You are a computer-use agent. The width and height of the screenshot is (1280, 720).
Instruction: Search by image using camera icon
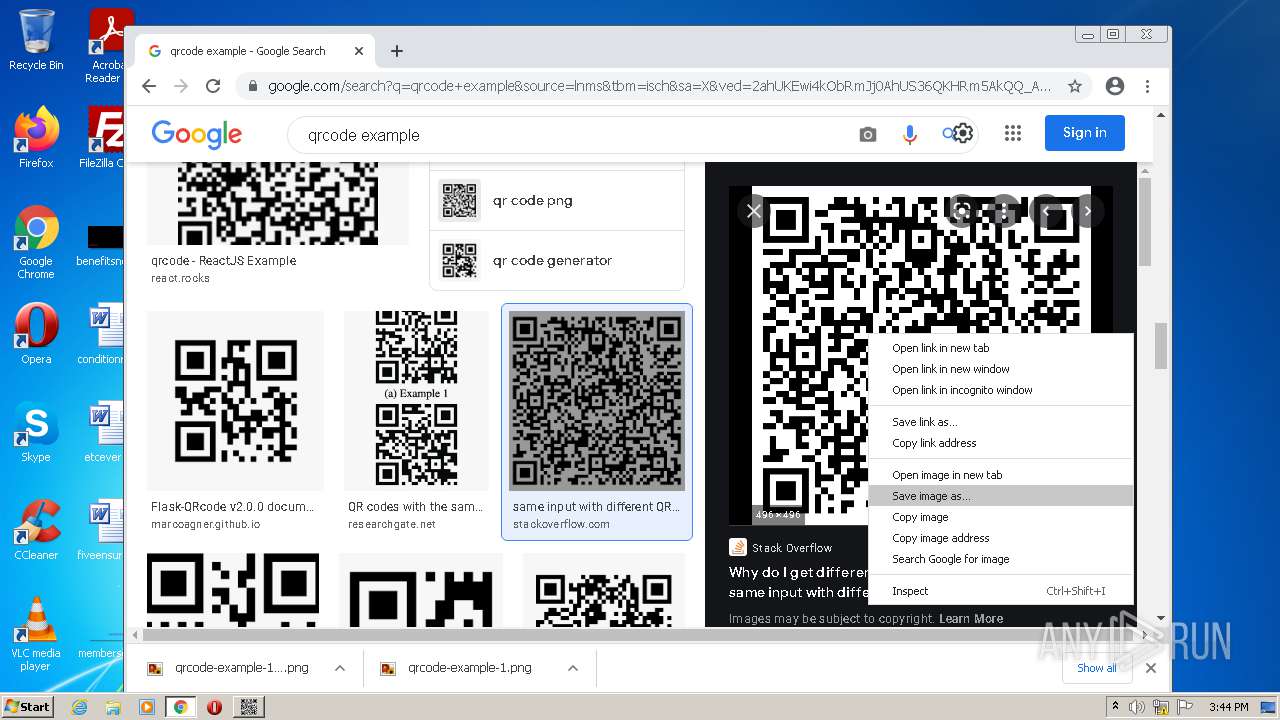[868, 134]
